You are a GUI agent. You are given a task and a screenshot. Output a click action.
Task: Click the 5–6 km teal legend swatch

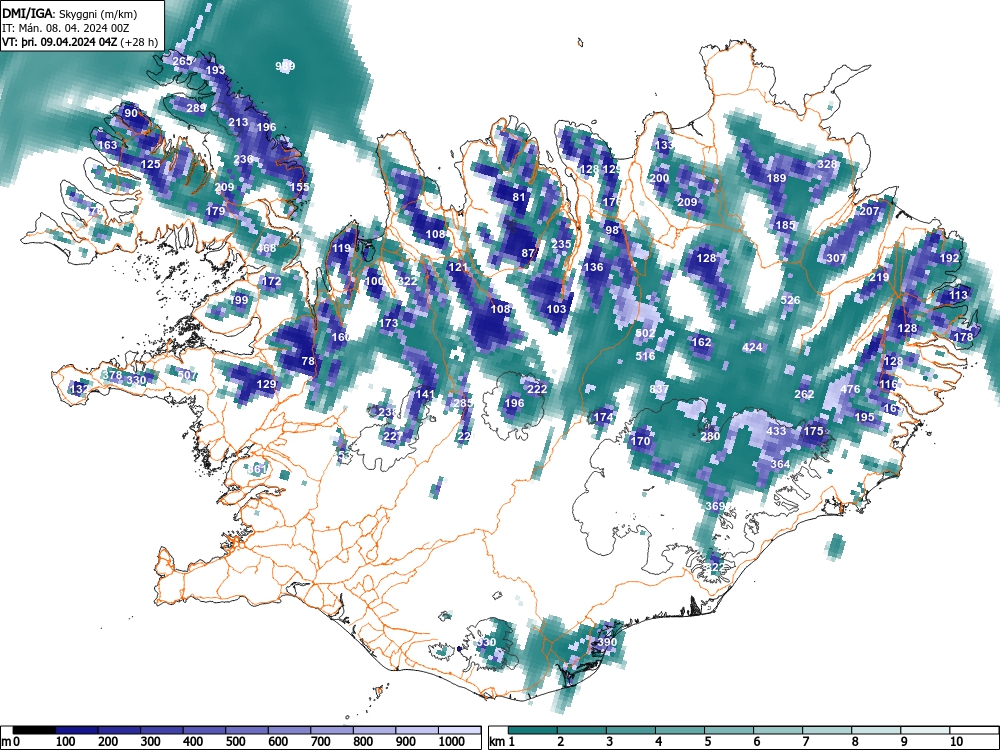coord(729,730)
